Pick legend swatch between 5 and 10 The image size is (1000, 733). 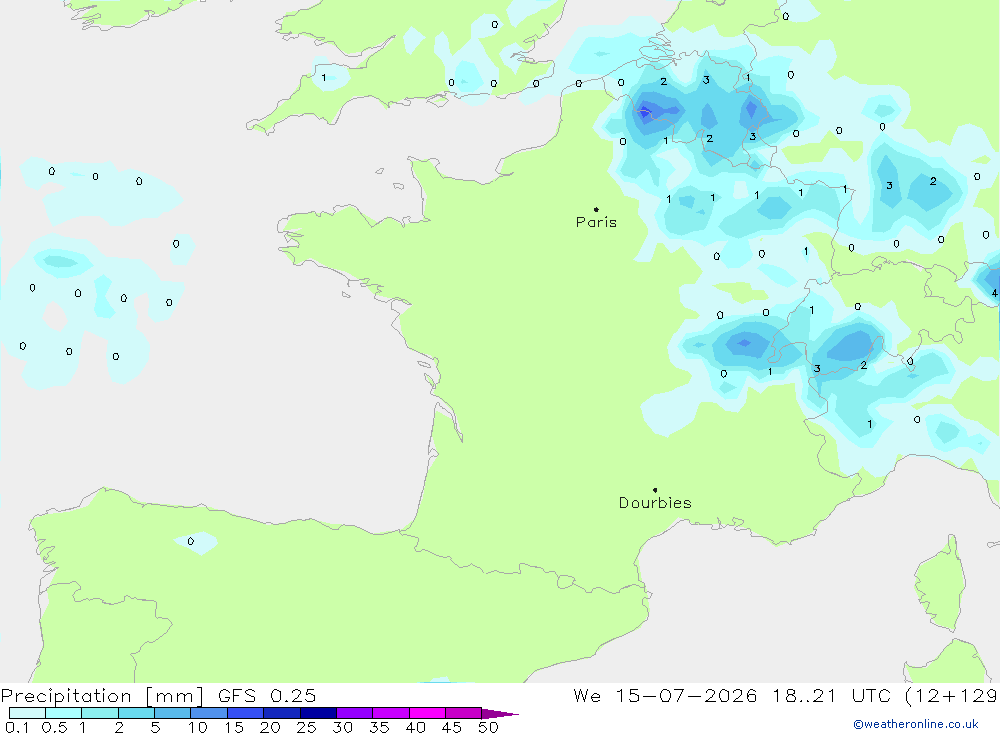pos(173,713)
